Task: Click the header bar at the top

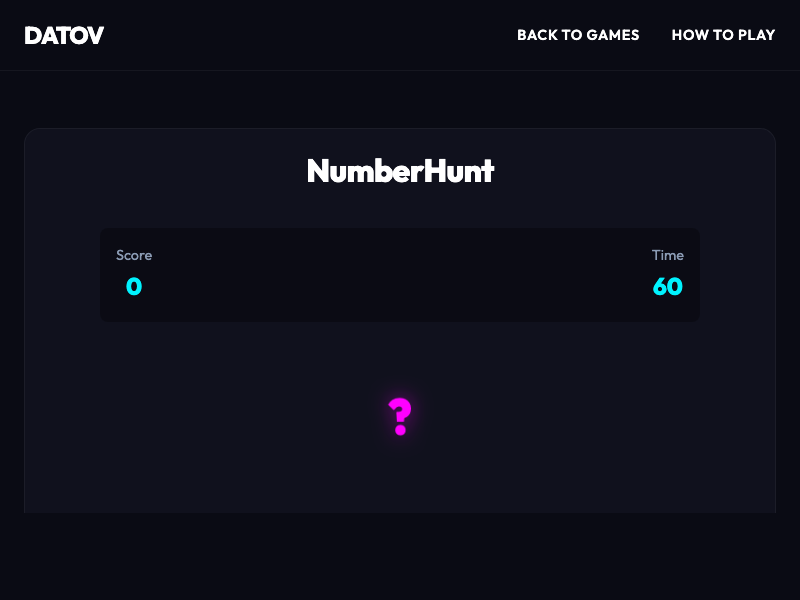Action: [x=300, y=35]
